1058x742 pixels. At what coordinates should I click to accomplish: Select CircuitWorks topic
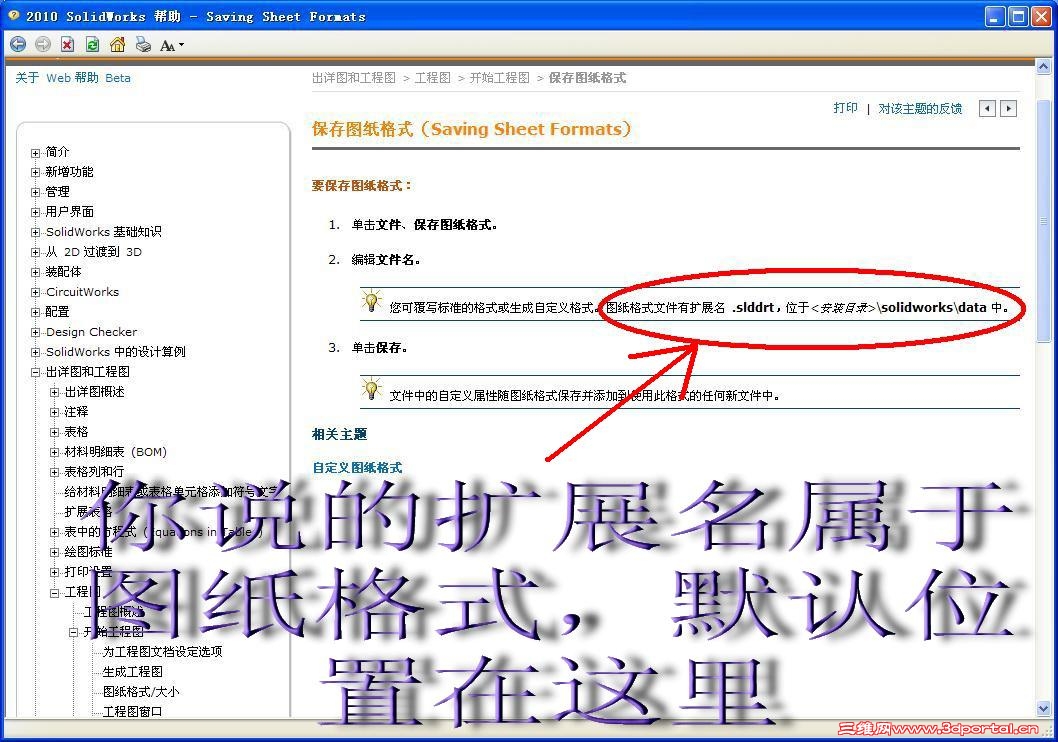82,292
